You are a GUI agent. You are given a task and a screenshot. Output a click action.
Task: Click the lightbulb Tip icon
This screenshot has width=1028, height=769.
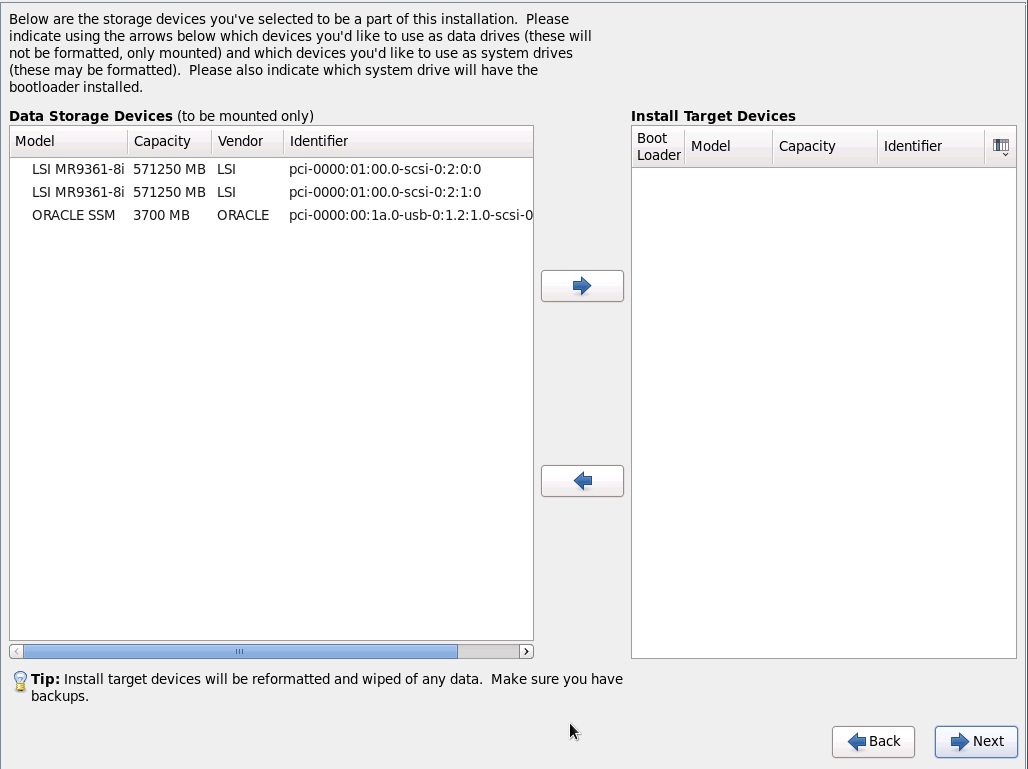(x=20, y=680)
